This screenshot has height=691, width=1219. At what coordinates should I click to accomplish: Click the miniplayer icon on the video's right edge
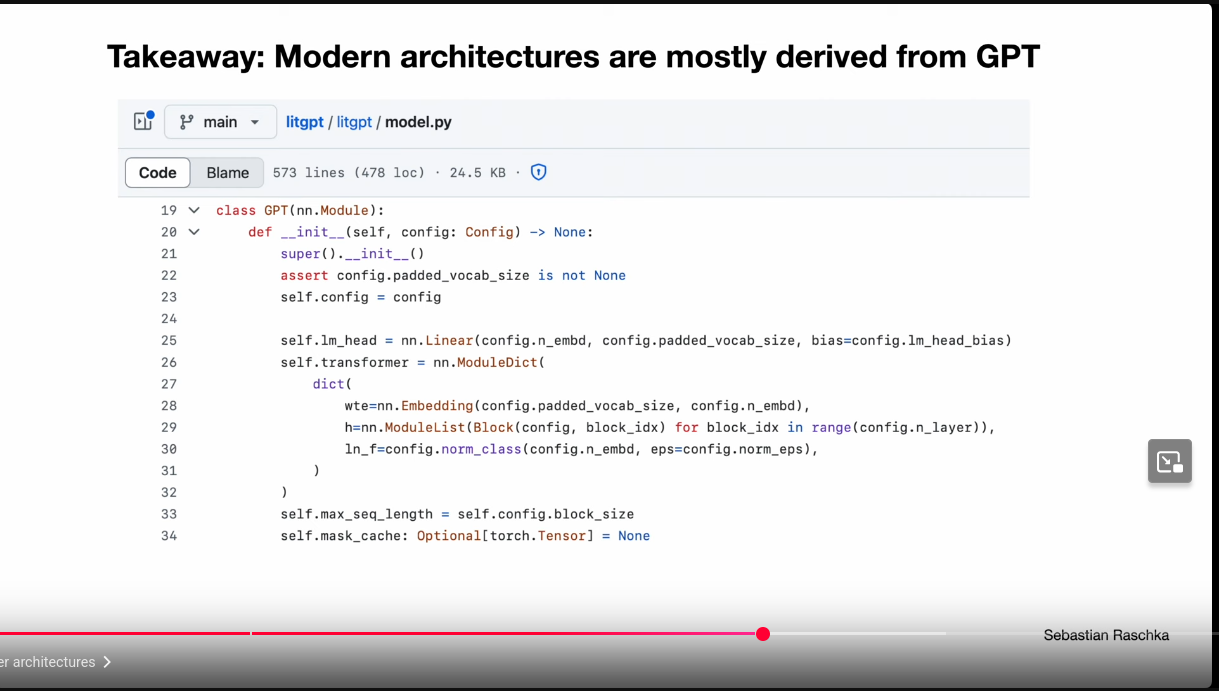[1170, 461]
